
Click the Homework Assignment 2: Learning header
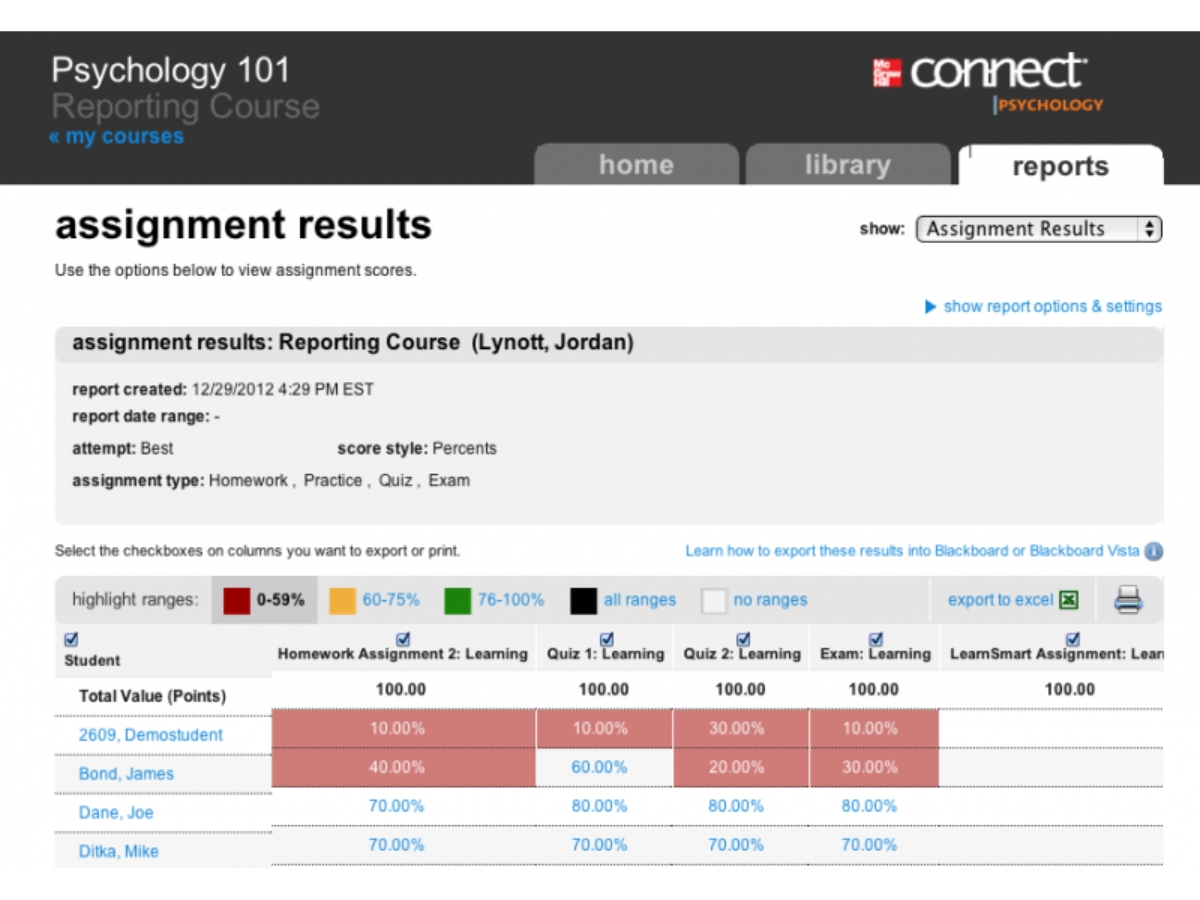click(x=403, y=654)
